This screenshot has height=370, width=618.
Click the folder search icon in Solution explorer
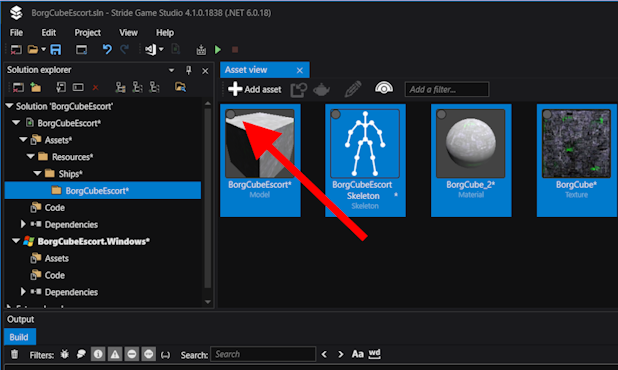pyautogui.click(x=180, y=87)
